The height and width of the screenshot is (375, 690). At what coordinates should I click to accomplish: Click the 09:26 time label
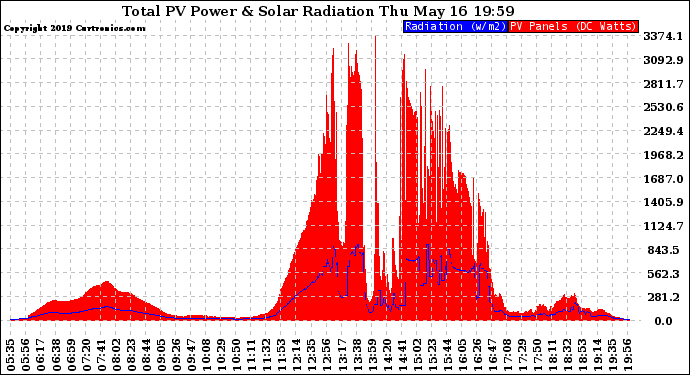176,355
